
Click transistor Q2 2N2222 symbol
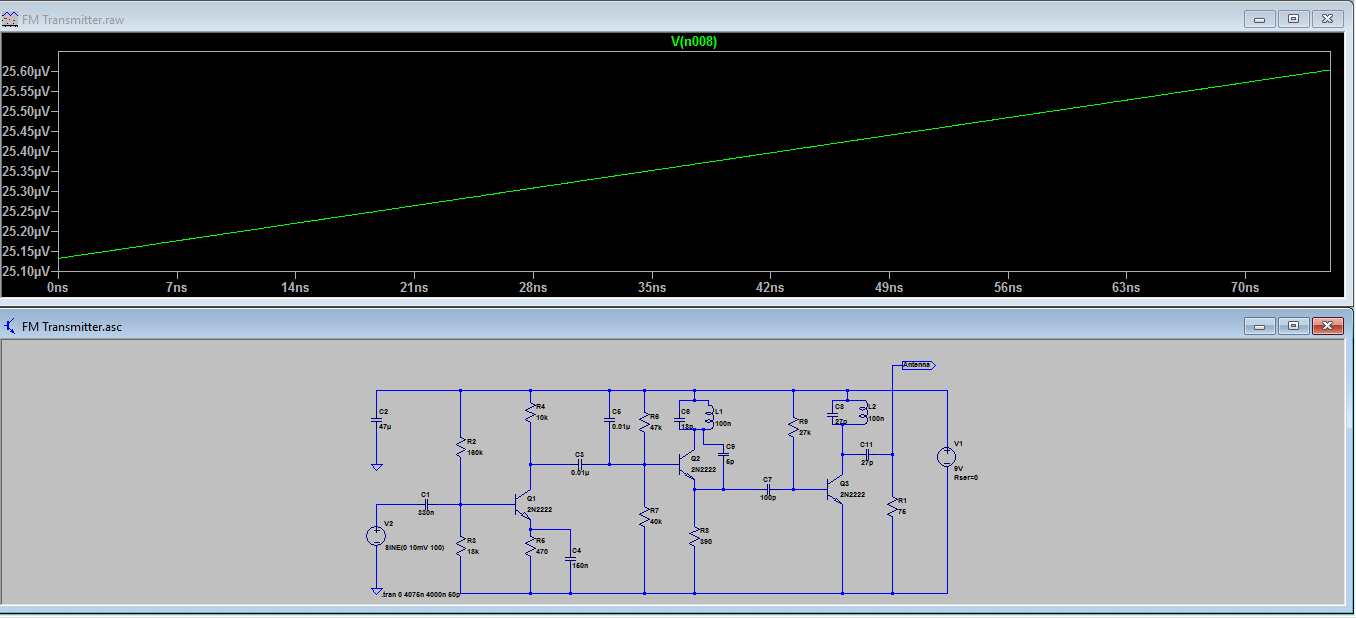tap(687, 464)
